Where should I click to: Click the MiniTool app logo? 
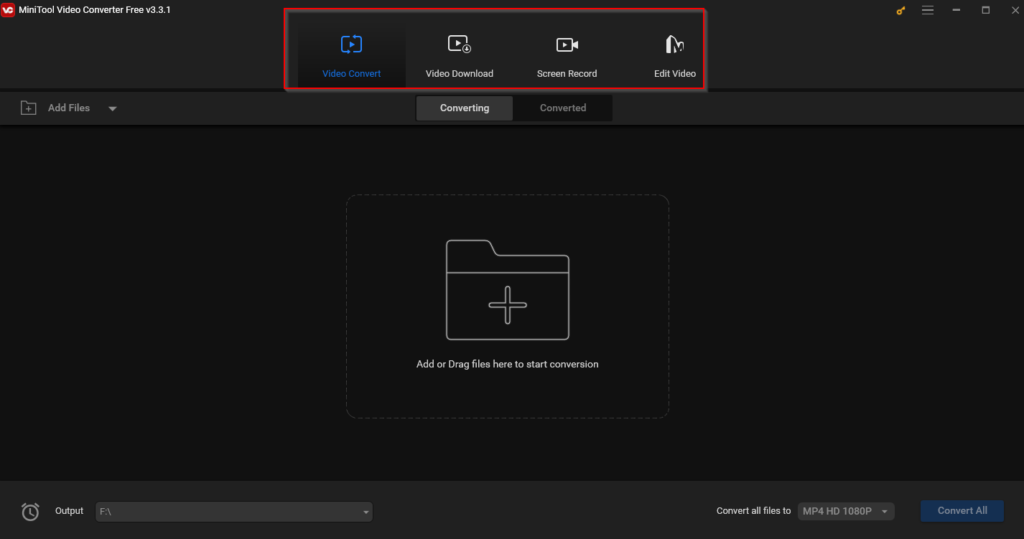[8, 10]
